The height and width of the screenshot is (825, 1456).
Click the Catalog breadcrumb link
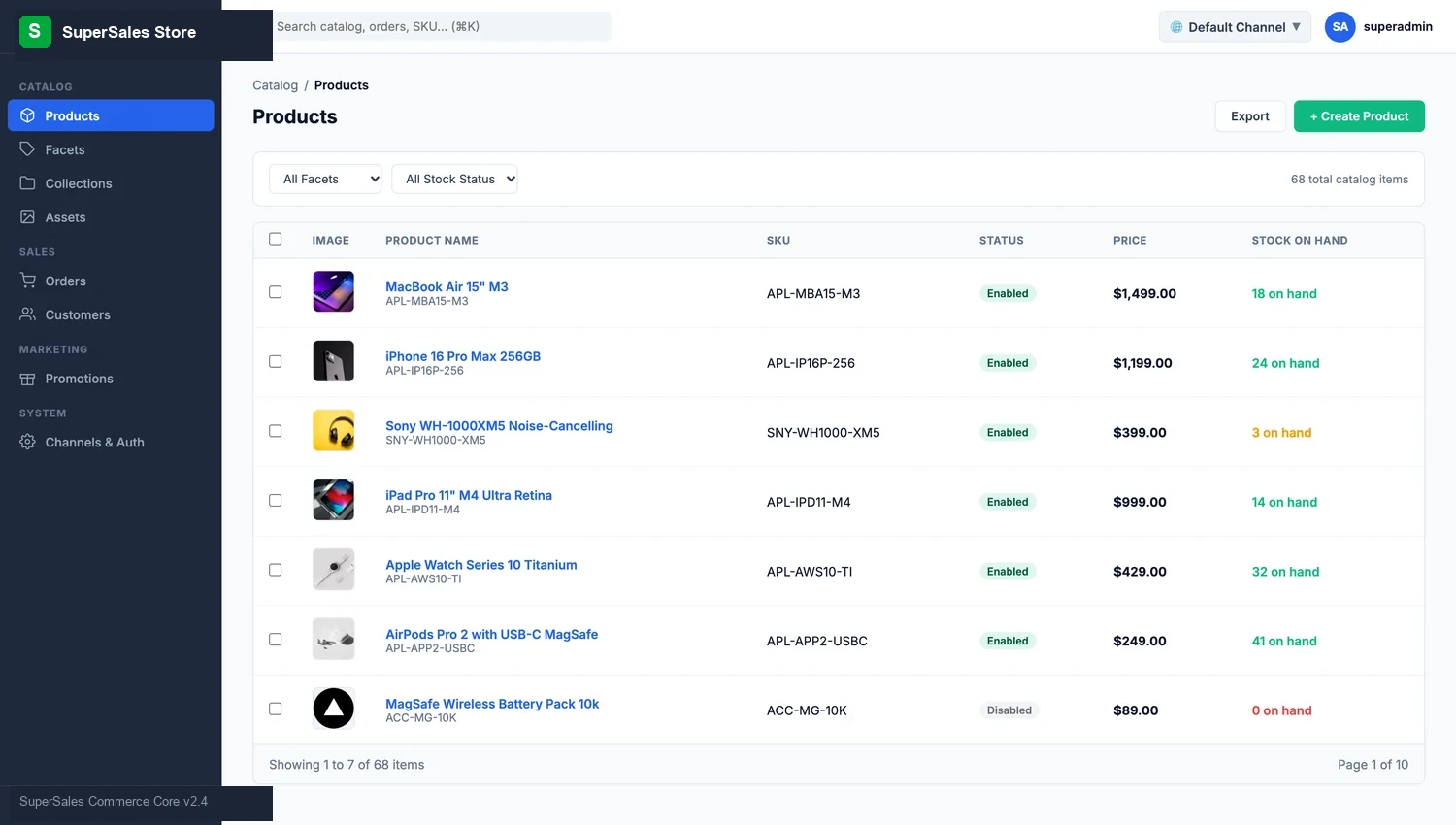[x=276, y=85]
